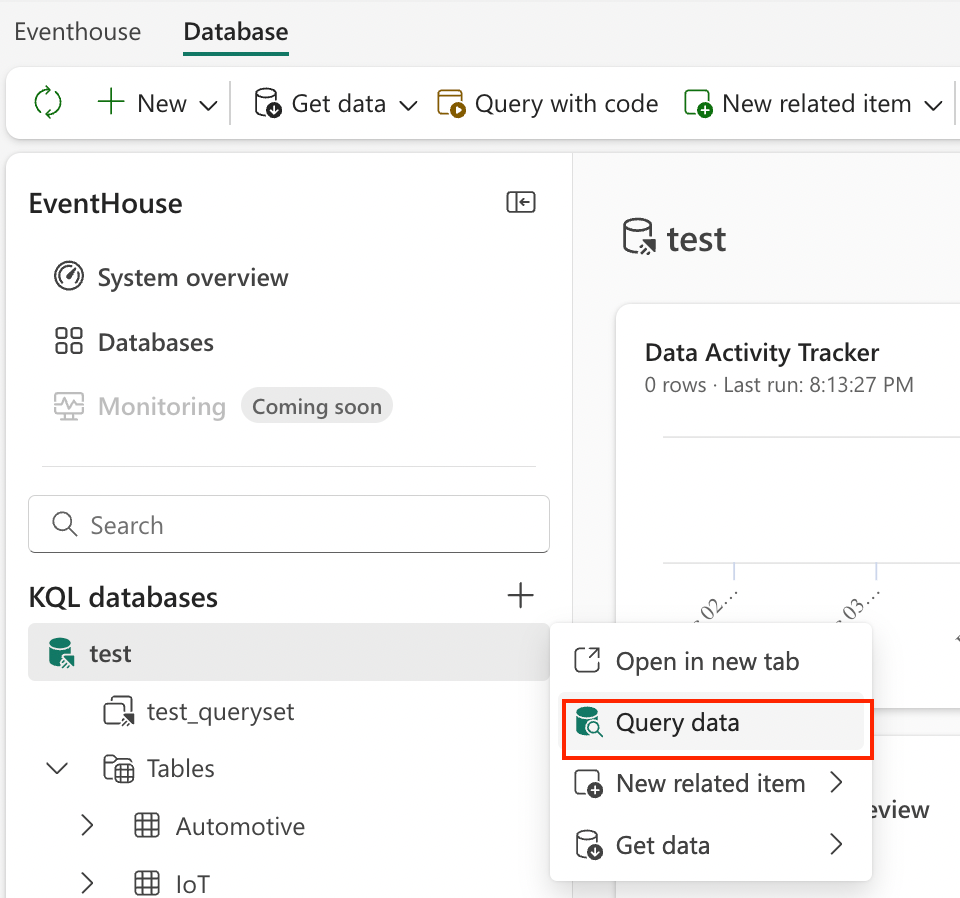Expand the Automotive table node
The image size is (960, 898).
coord(87,826)
